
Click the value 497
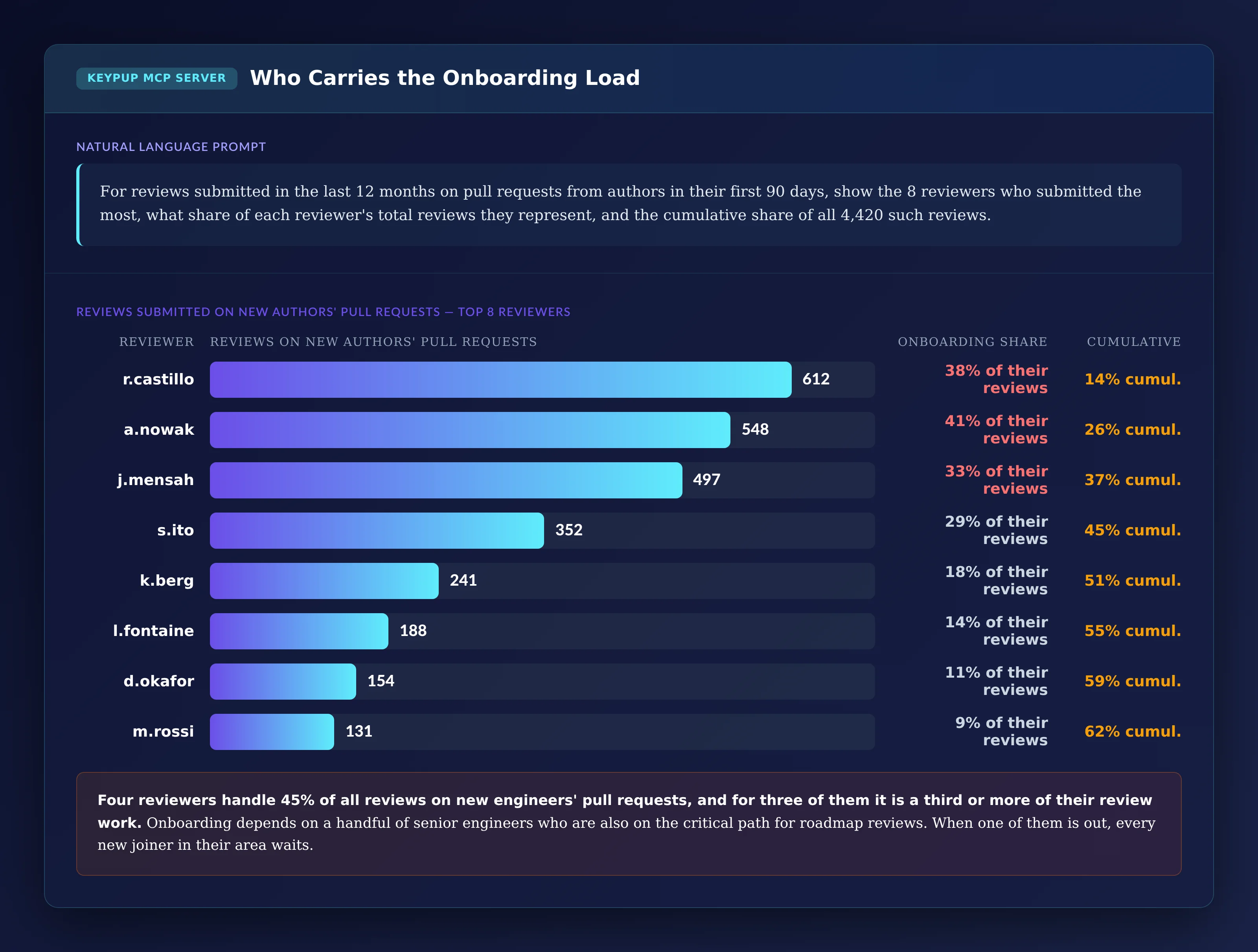[706, 480]
